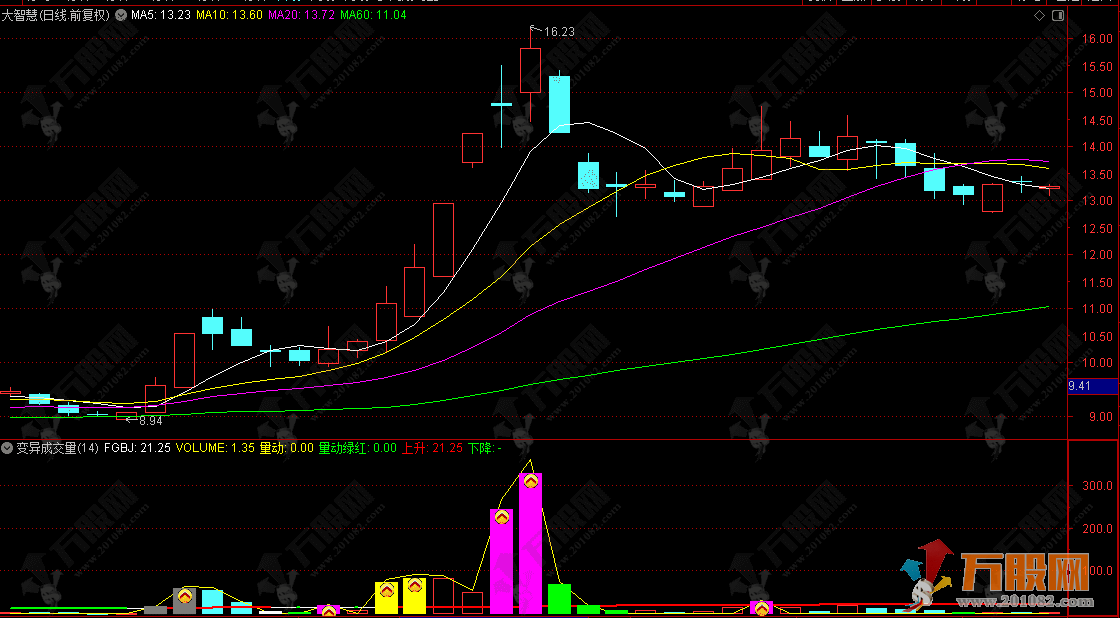Click the 量动绿红: 0.00 value
Image resolution: width=1120 pixels, height=618 pixels.
[357, 449]
